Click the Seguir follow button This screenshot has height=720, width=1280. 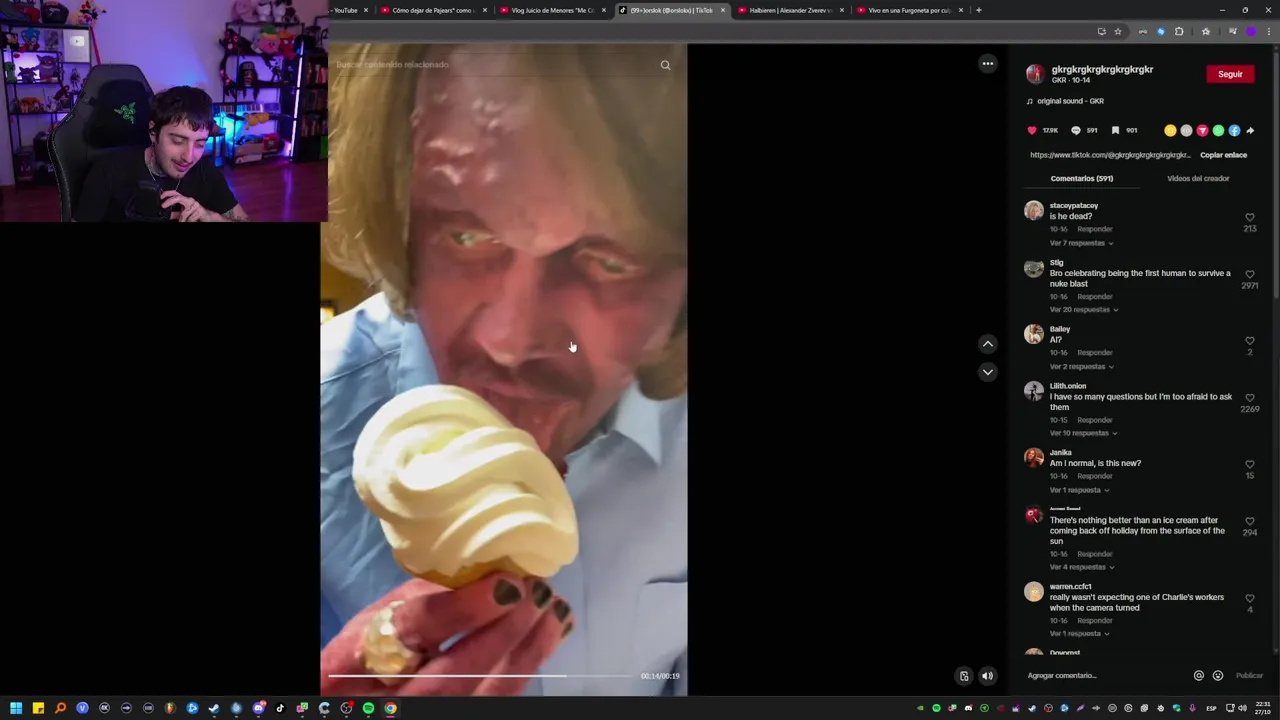tap(1230, 74)
